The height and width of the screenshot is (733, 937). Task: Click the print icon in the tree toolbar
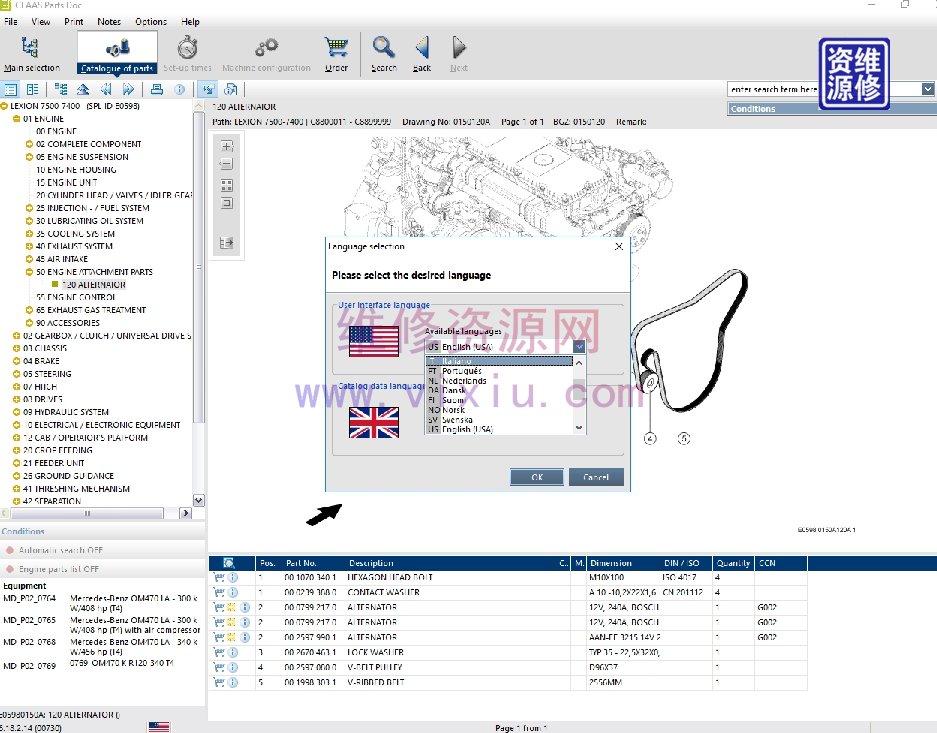pyautogui.click(x=157, y=89)
